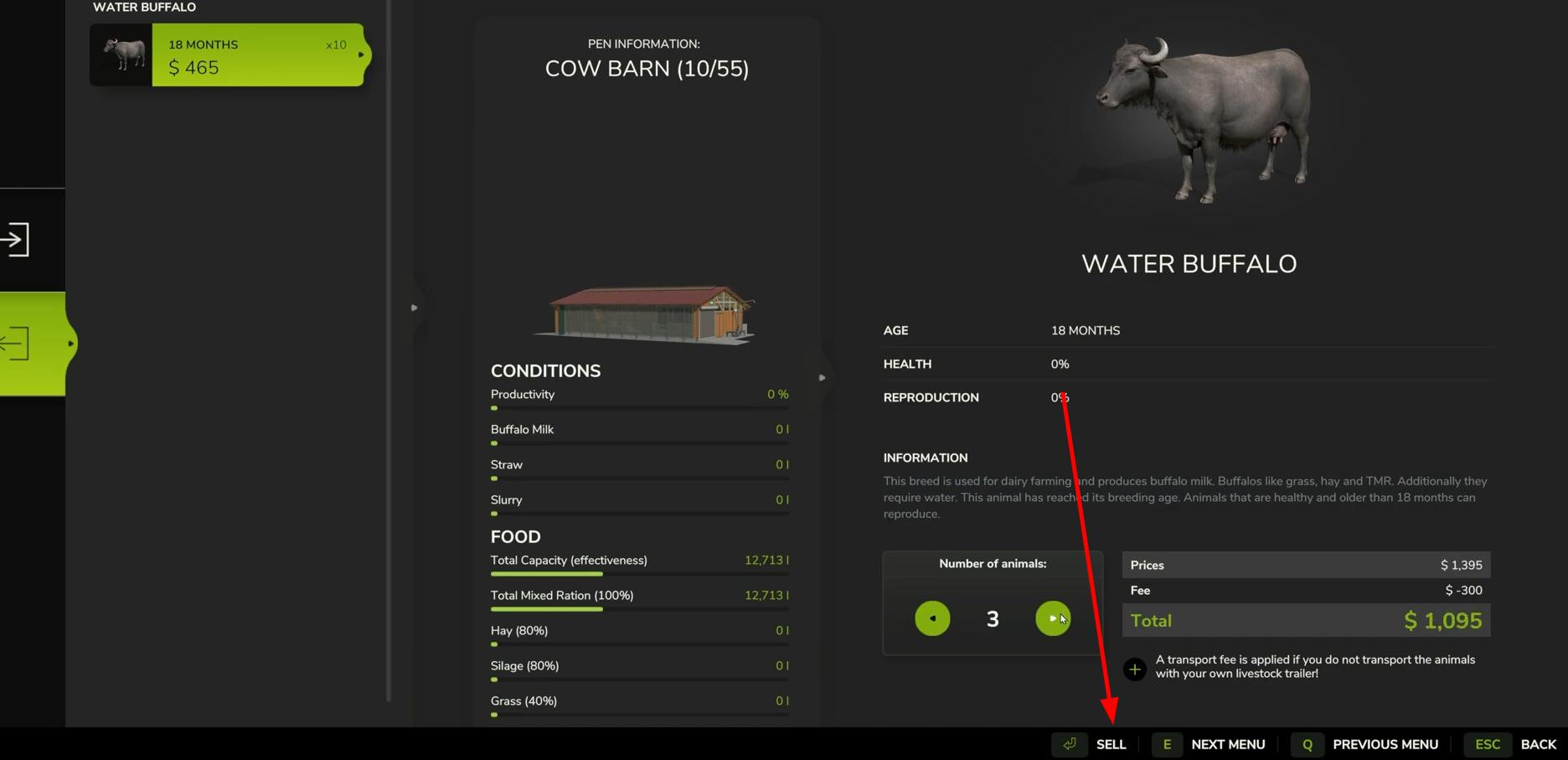Click BACK to exit the menu

(x=1539, y=744)
